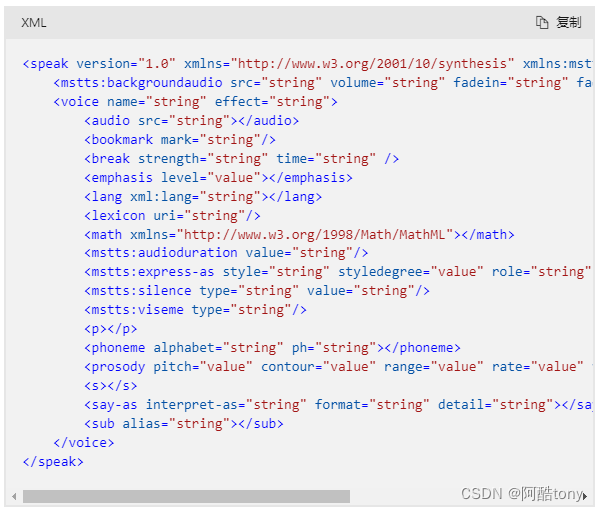Click the mstts:backgroundaudio line
Viewport: 598px width, 511px height.
tap(323, 83)
